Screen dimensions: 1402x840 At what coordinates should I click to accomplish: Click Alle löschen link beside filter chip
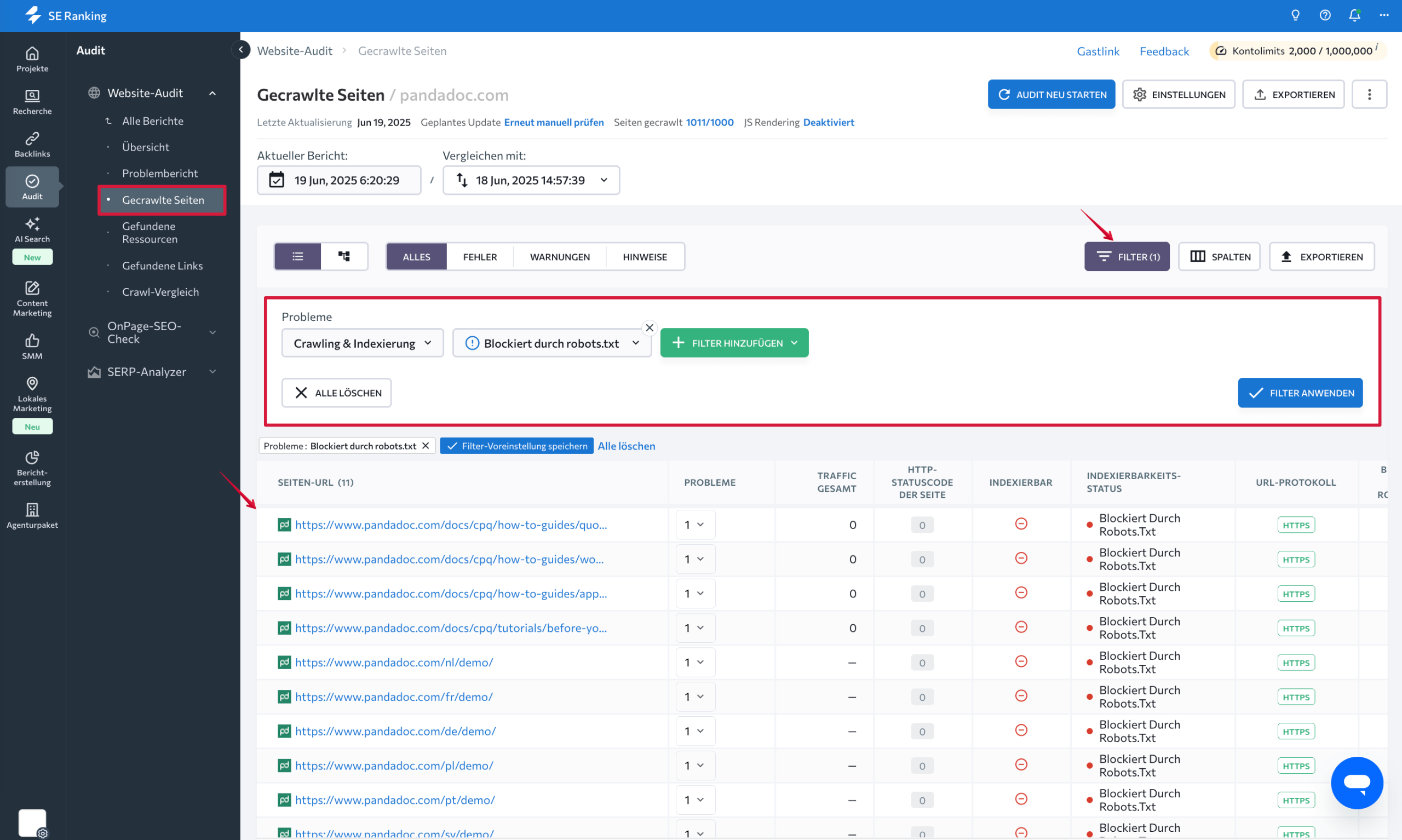(626, 446)
